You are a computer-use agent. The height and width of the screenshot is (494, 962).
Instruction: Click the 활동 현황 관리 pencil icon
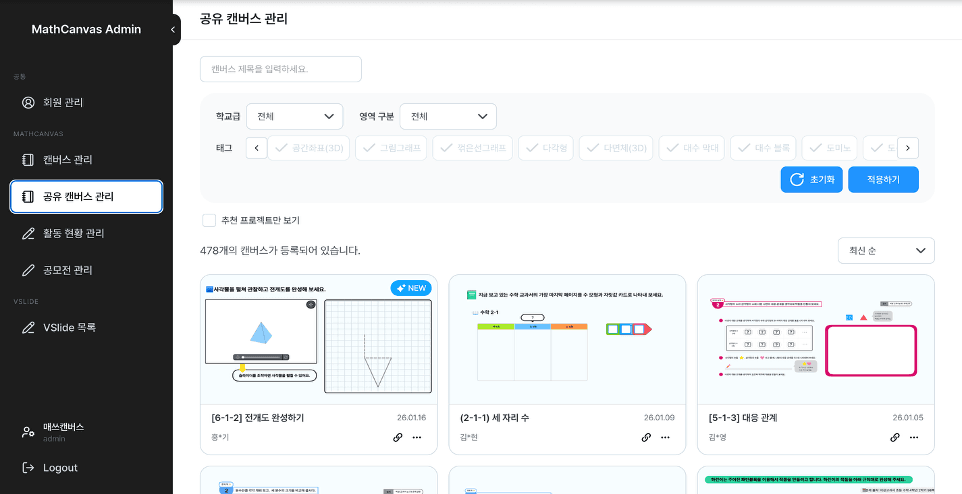[28, 233]
